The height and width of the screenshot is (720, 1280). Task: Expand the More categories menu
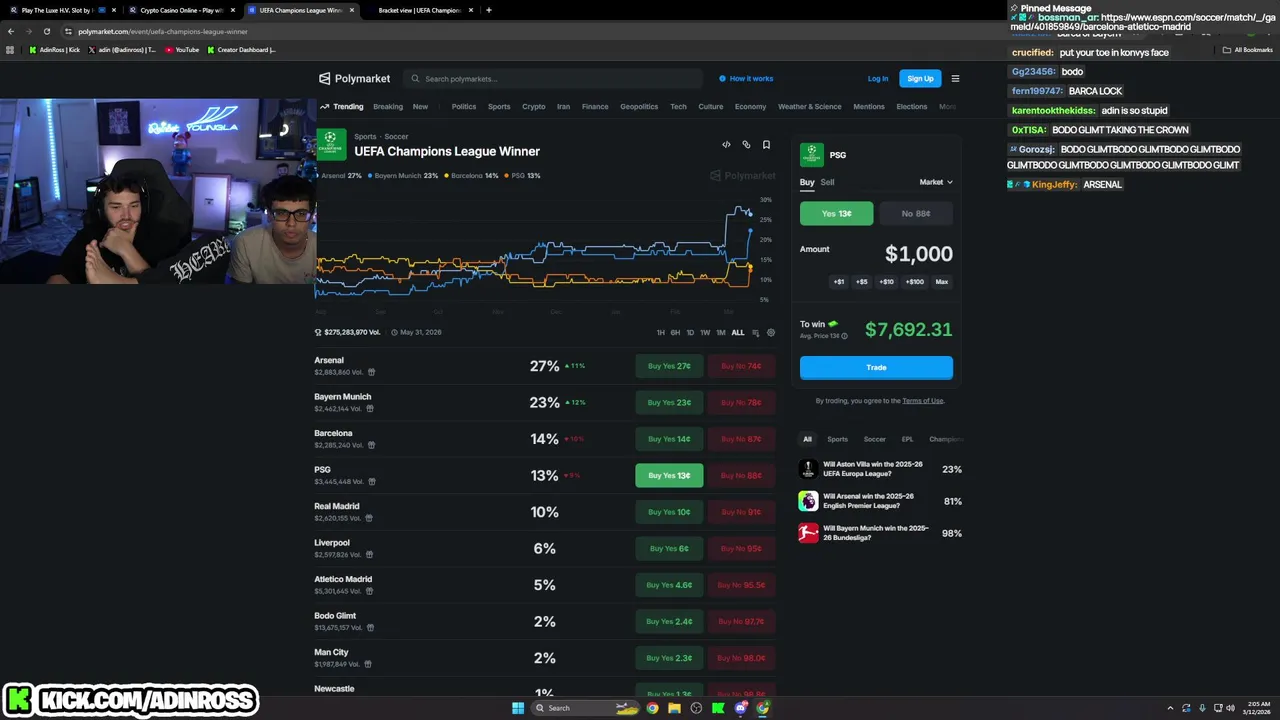[x=947, y=107]
